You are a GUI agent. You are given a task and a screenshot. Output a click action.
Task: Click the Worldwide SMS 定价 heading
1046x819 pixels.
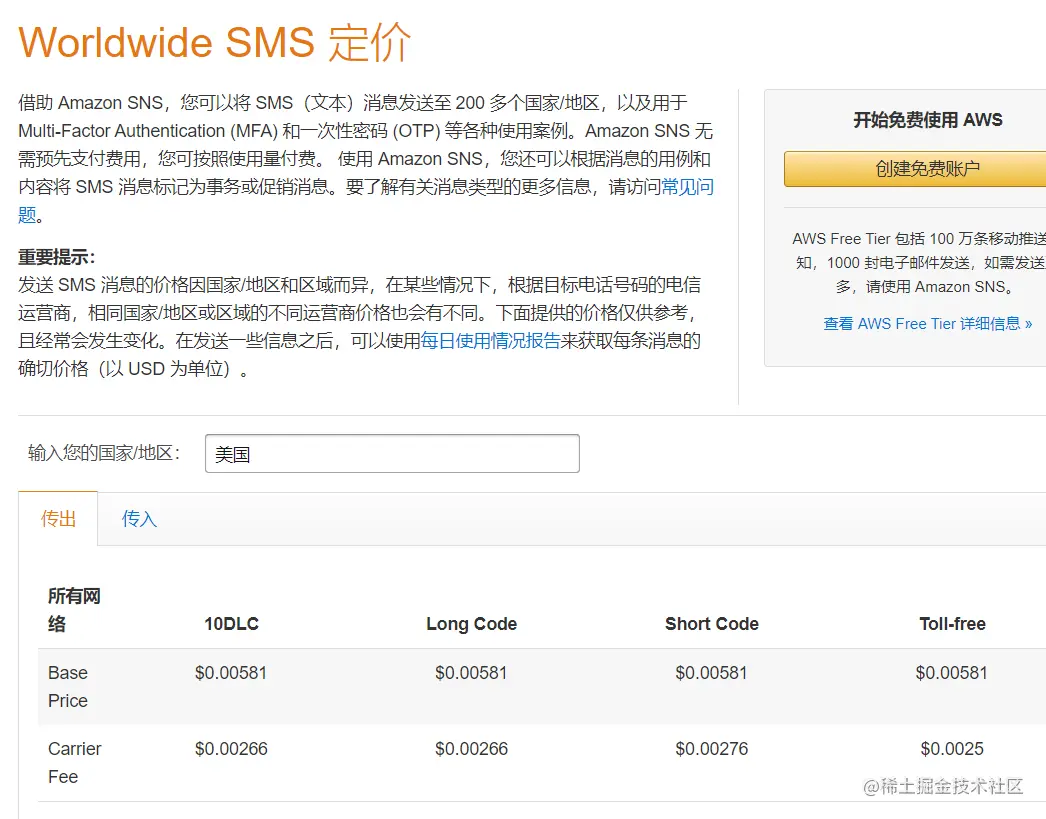tap(216, 42)
